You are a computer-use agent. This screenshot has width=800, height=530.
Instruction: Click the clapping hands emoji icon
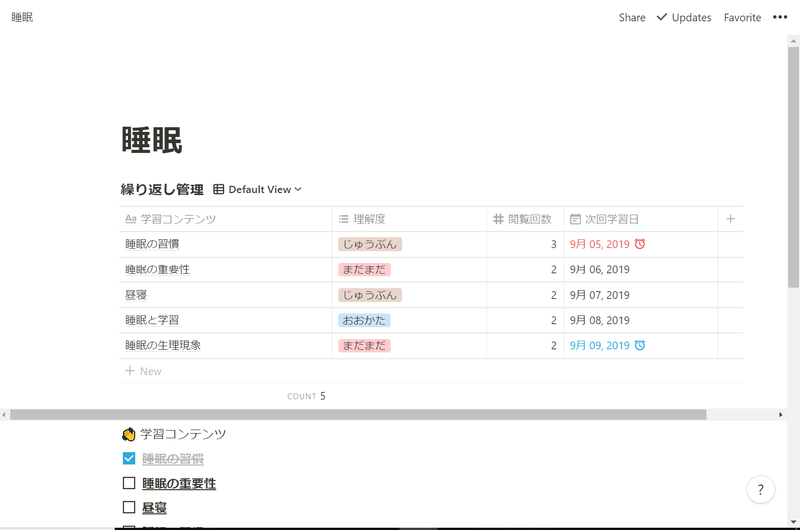pos(129,434)
